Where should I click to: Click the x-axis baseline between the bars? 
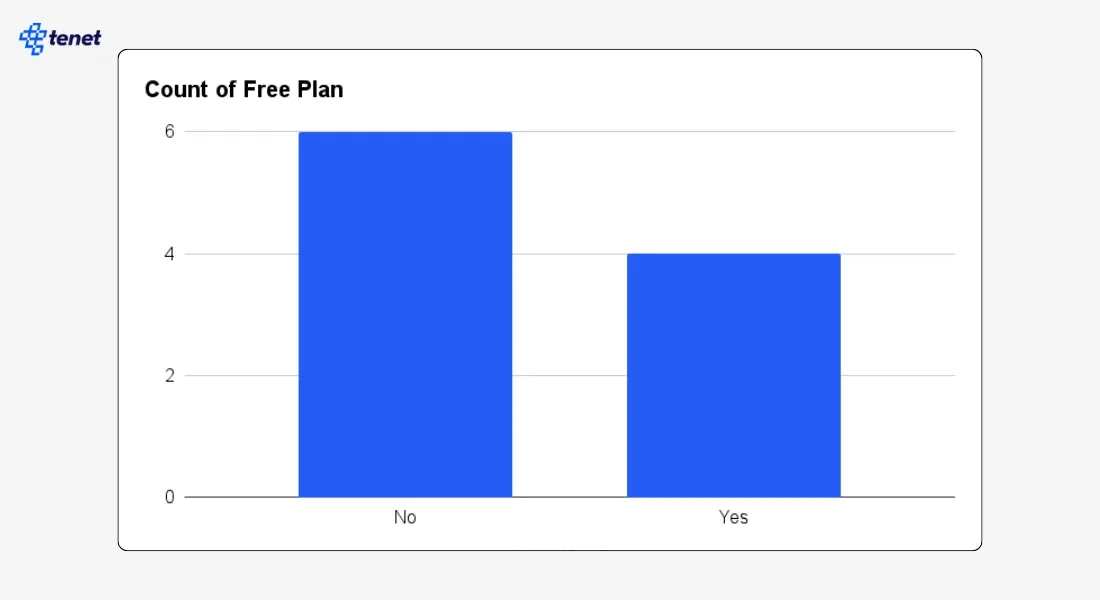570,497
